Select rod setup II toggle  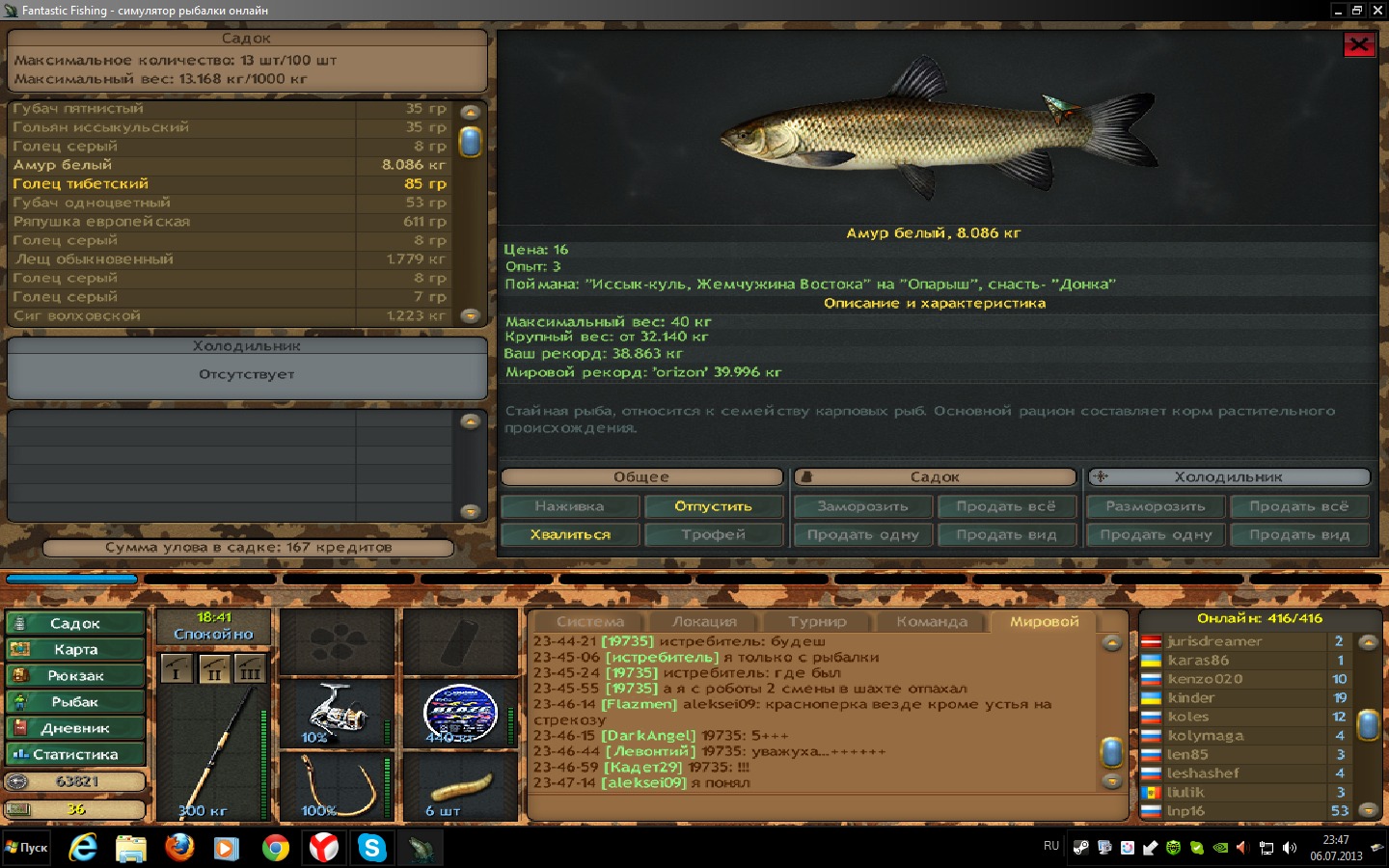click(213, 668)
